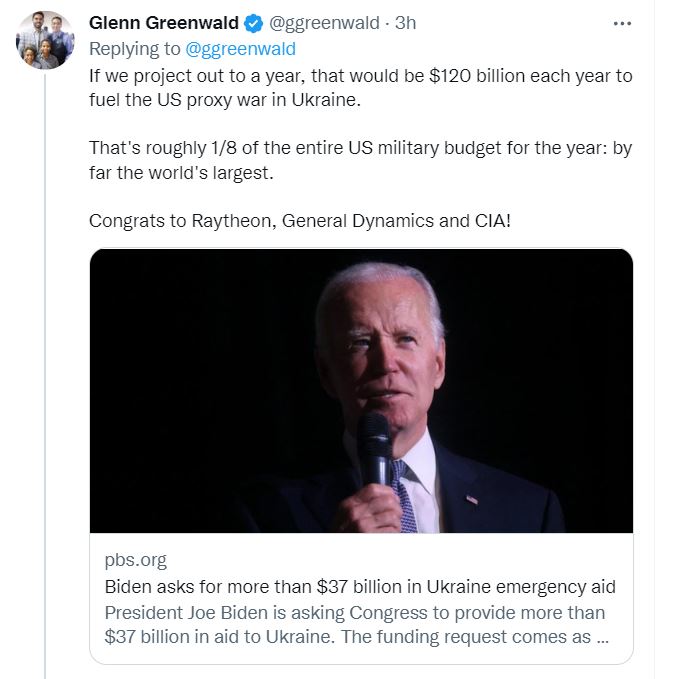Click the flag lapel pin in photo
The image size is (678, 679).
(472, 499)
